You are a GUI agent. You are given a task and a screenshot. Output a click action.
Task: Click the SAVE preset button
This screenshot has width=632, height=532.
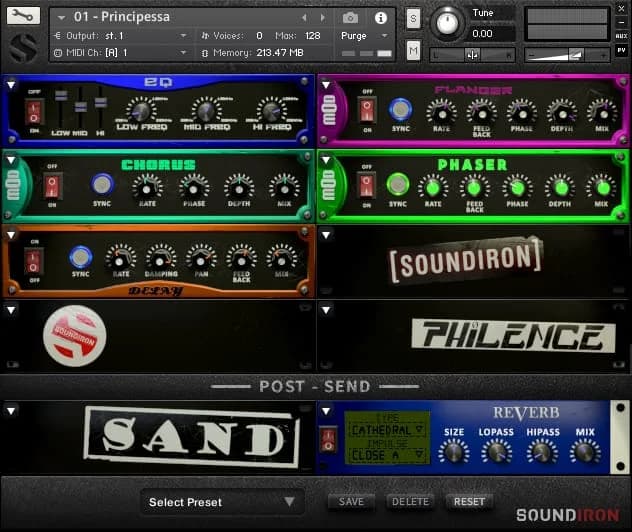(x=350, y=502)
